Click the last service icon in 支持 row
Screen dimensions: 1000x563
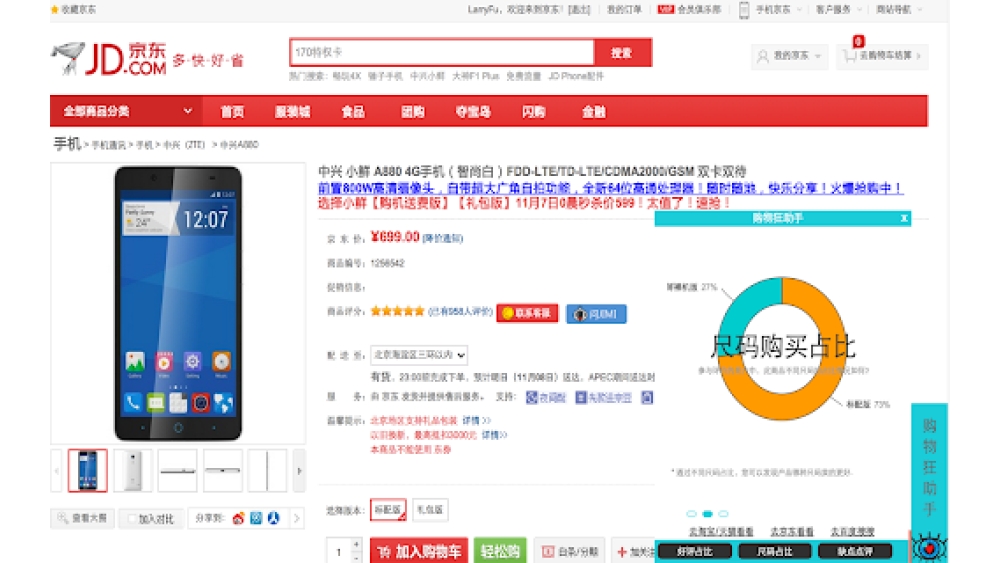647,397
